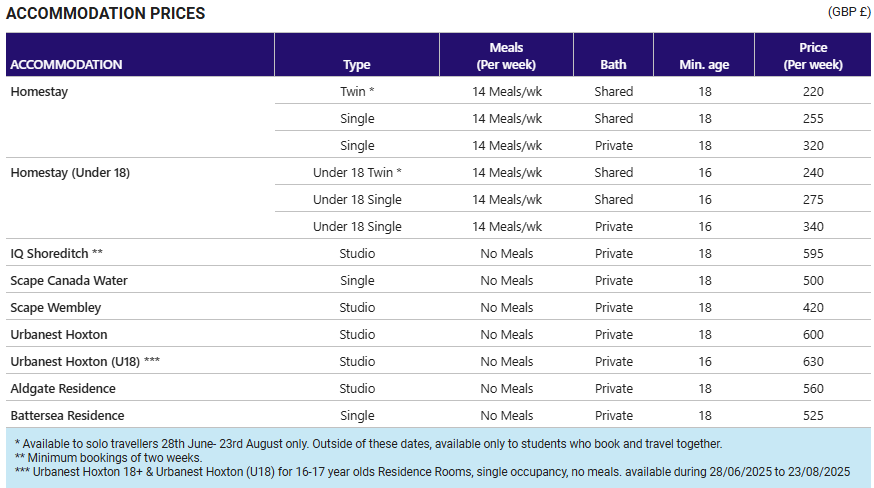Click the GBP £ currency label
This screenshot has width=874, height=488.
point(849,12)
